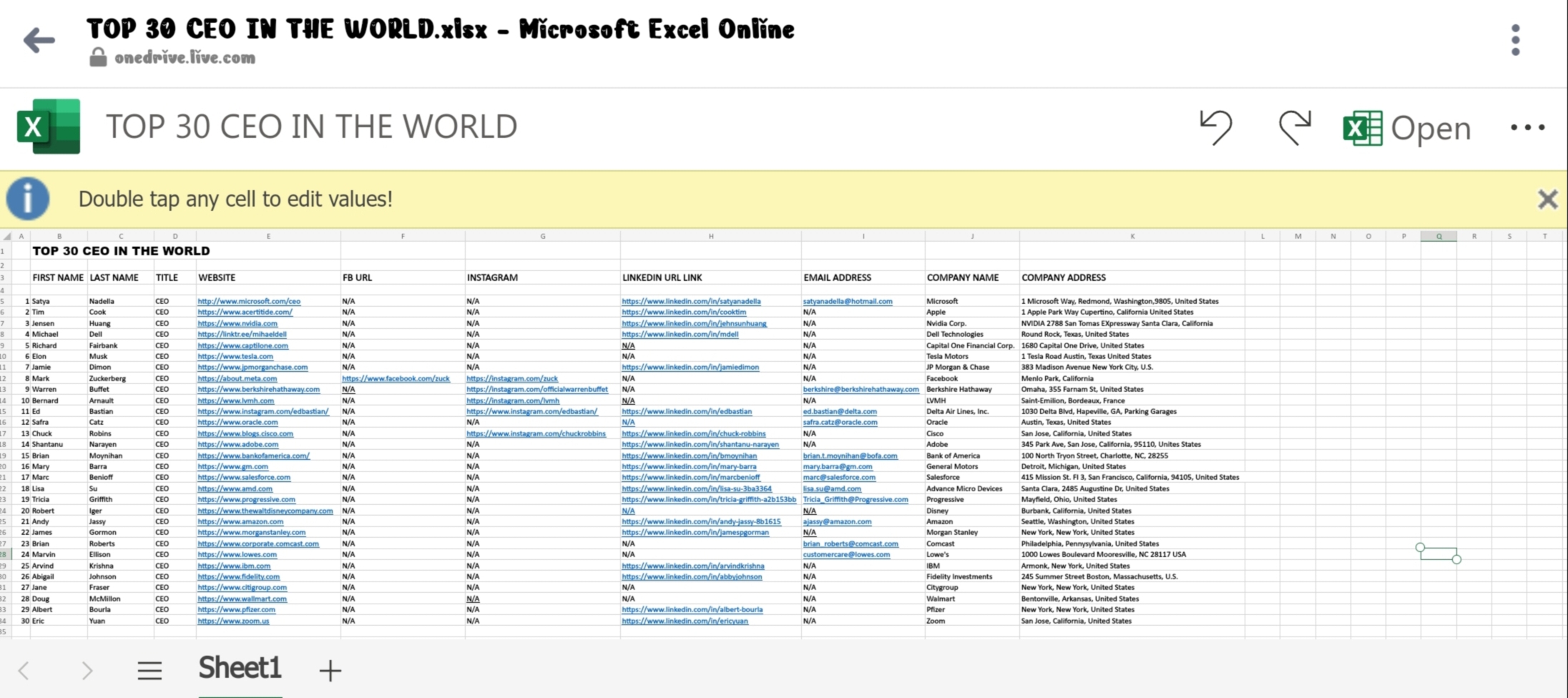Viewport: 1568px width, 698px height.
Task: Select column Q header
Action: (1439, 236)
